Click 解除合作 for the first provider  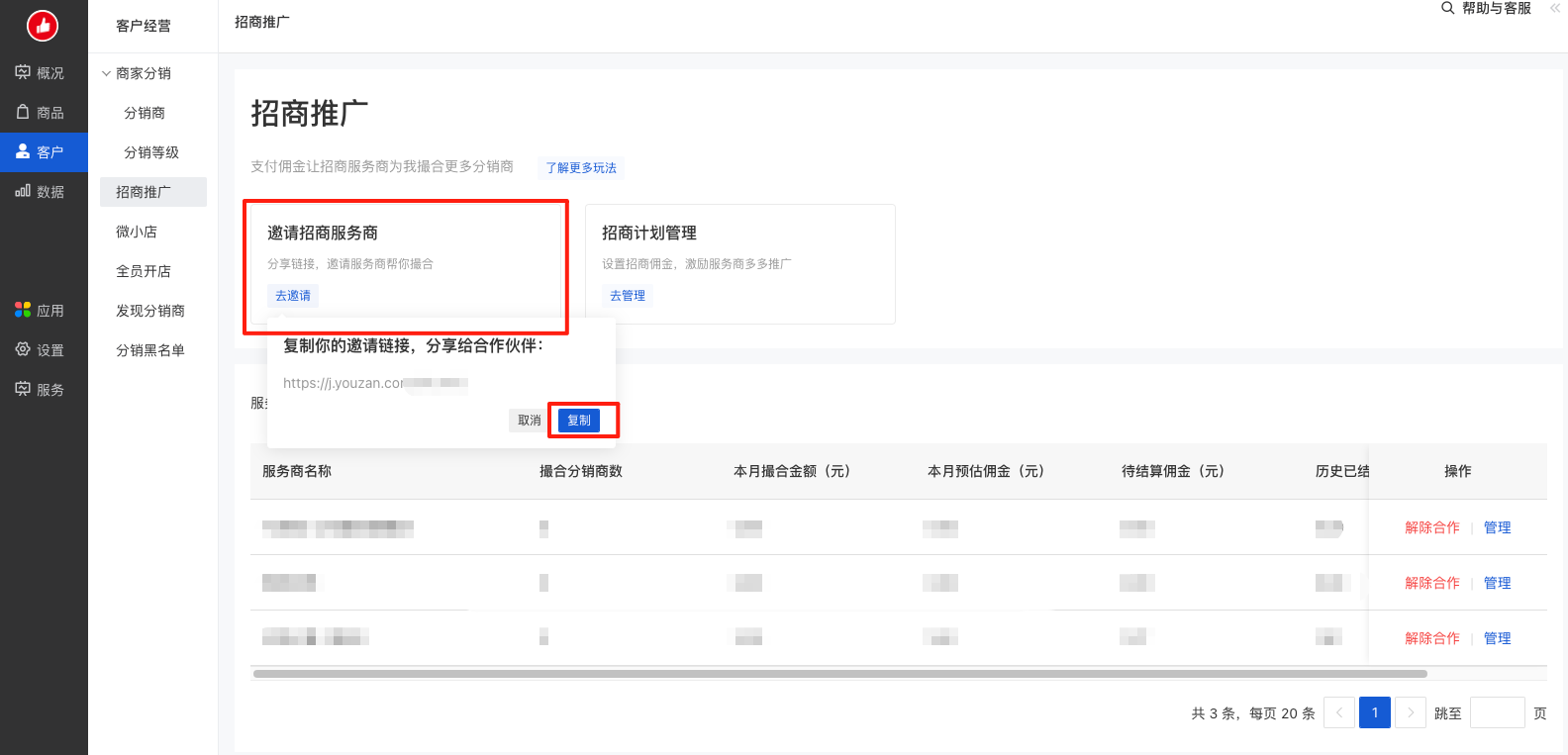pos(1431,527)
